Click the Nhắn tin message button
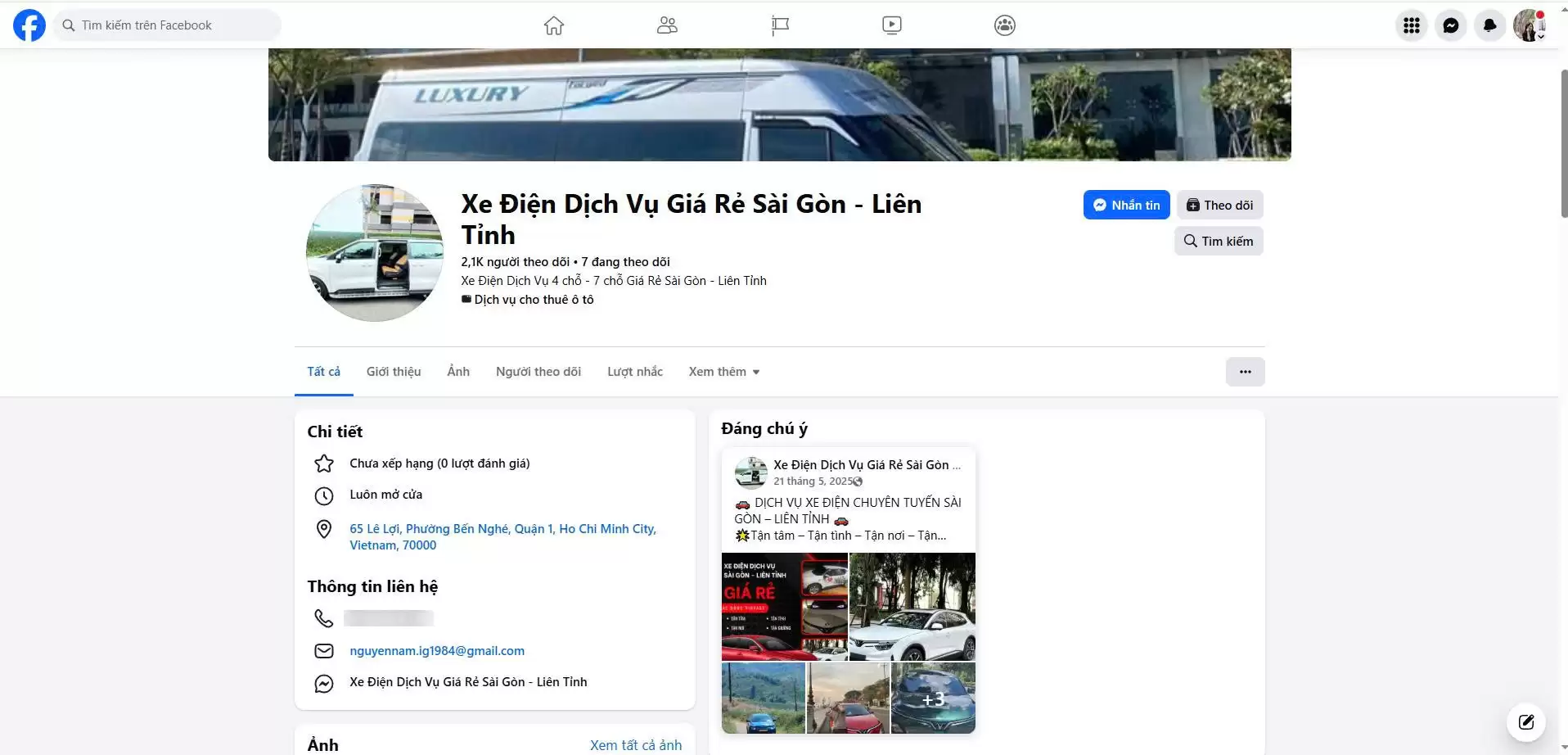Viewport: 1568px width, 755px height. point(1126,205)
